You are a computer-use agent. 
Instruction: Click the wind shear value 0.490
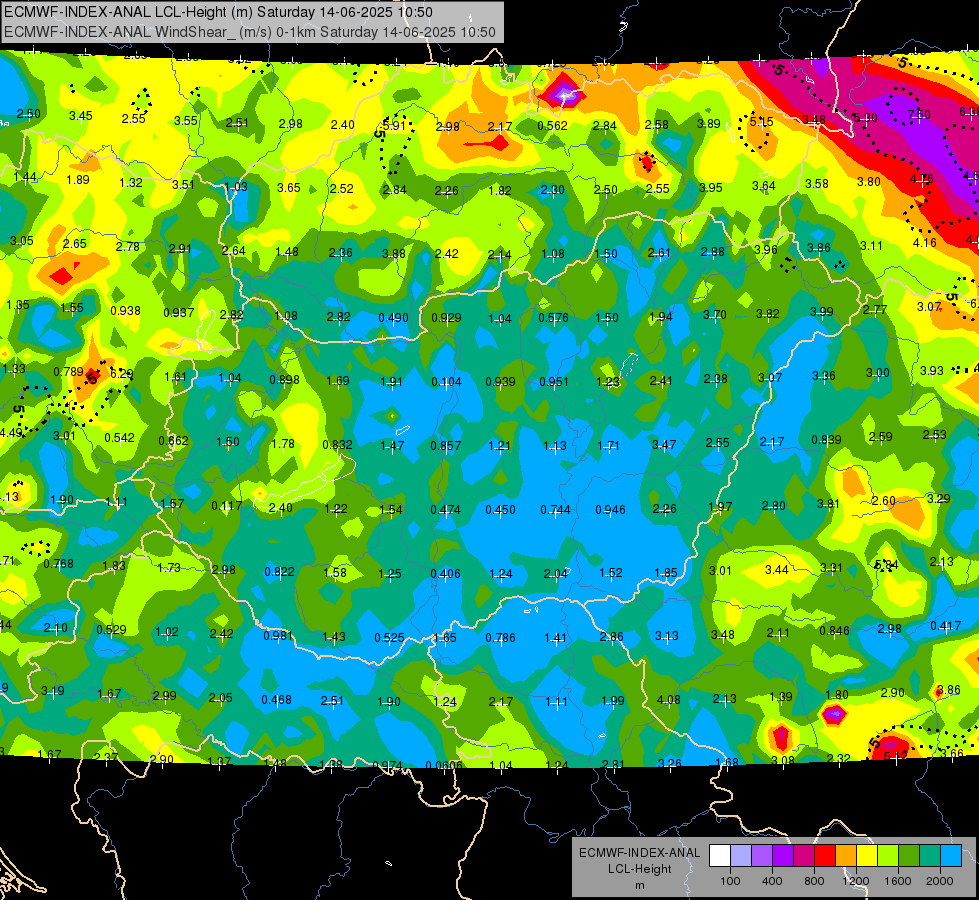click(393, 318)
